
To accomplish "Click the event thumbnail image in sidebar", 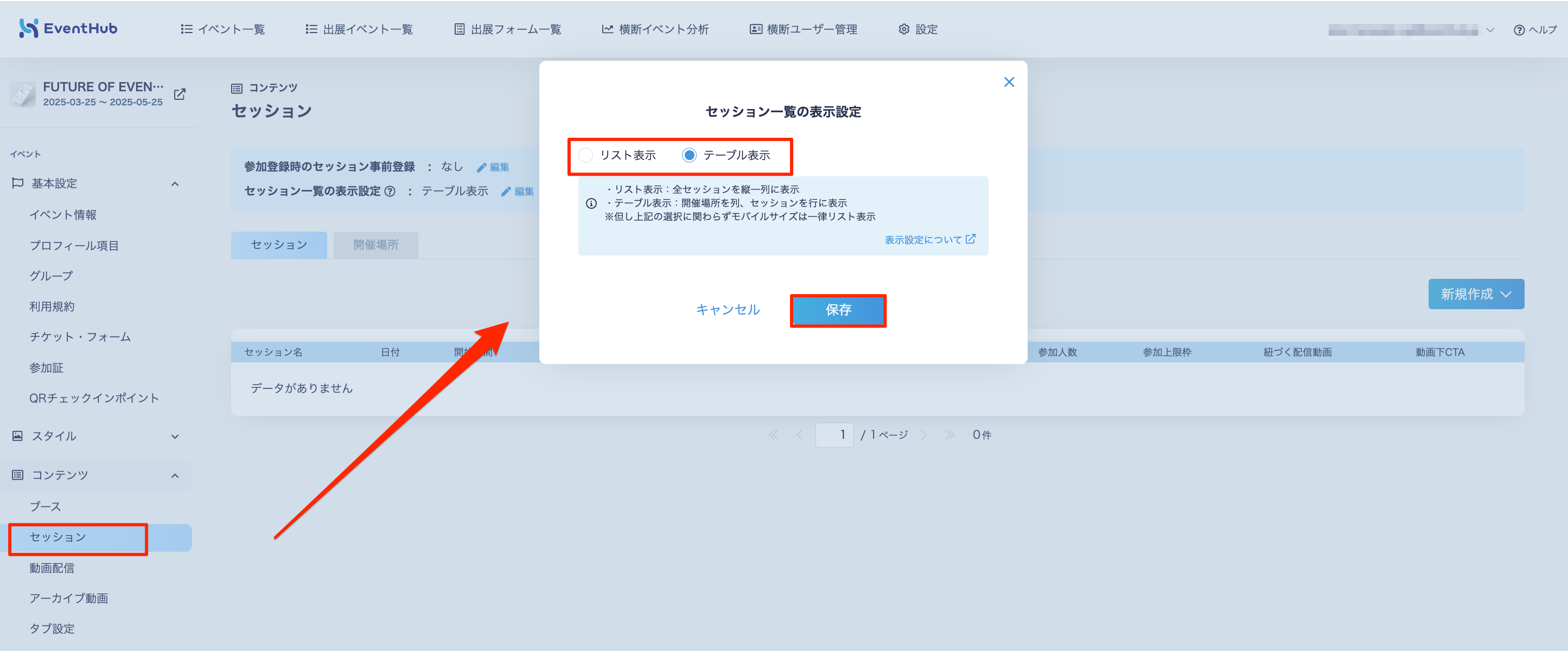I will tap(23, 94).
